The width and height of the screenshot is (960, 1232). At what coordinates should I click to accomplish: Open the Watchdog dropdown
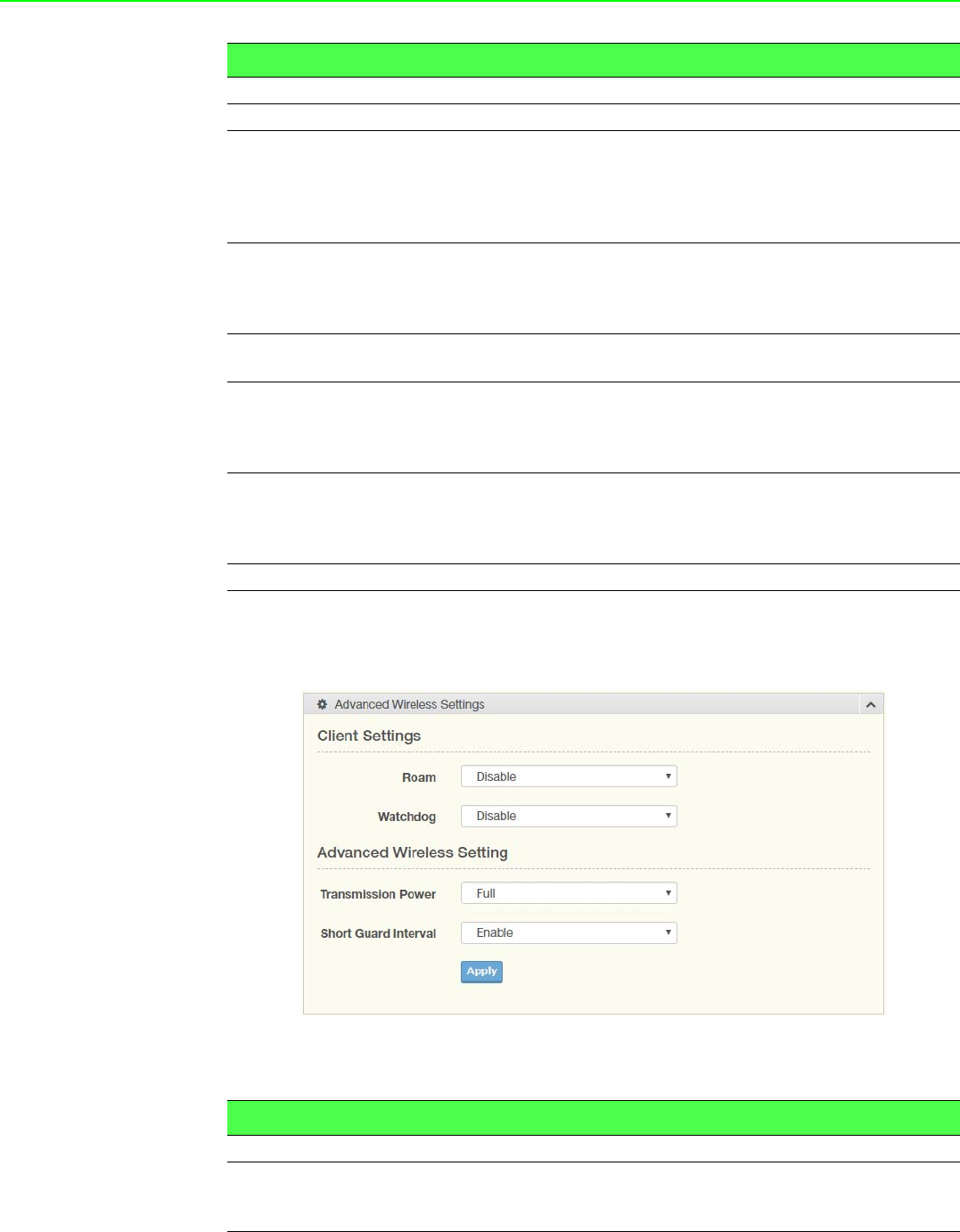click(x=569, y=816)
